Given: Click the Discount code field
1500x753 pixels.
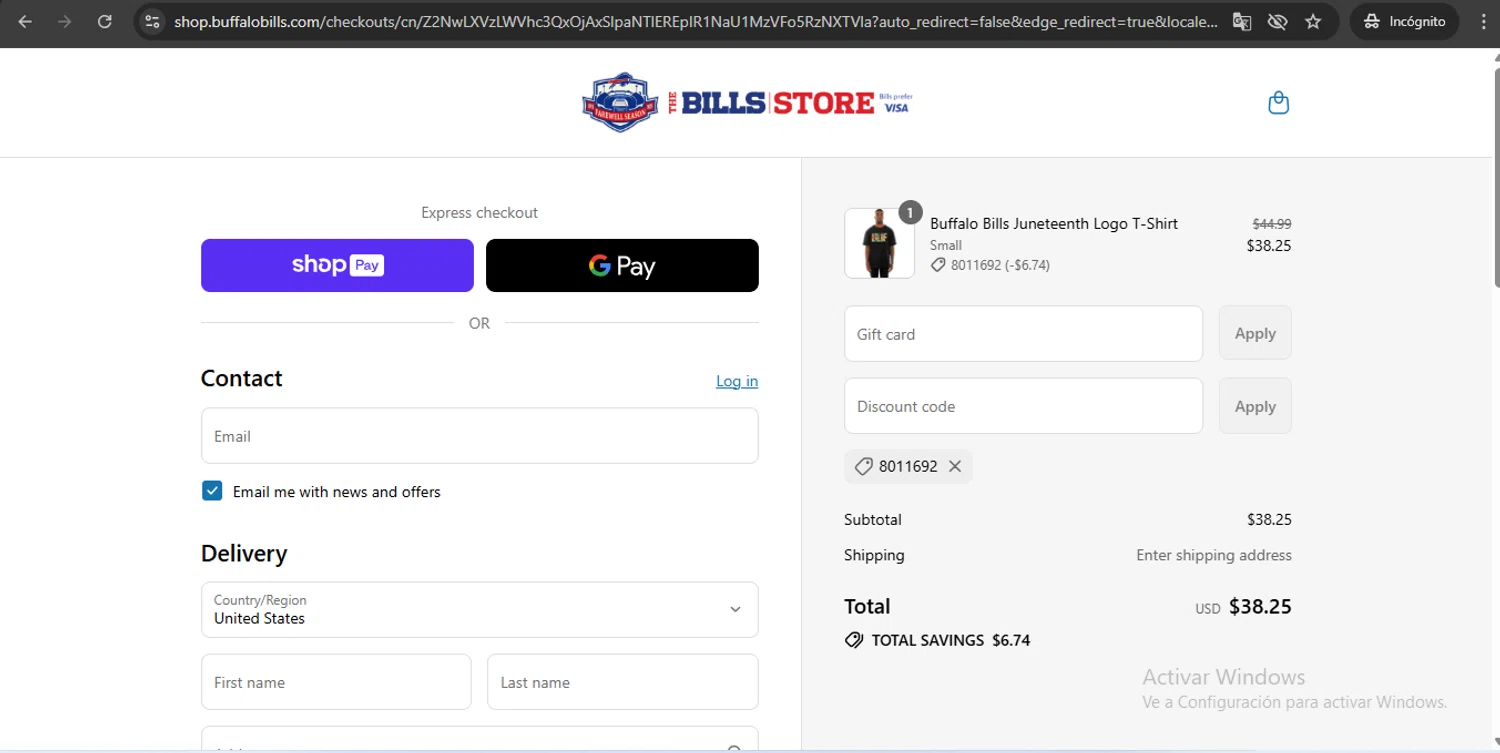Looking at the screenshot, I should [1023, 406].
